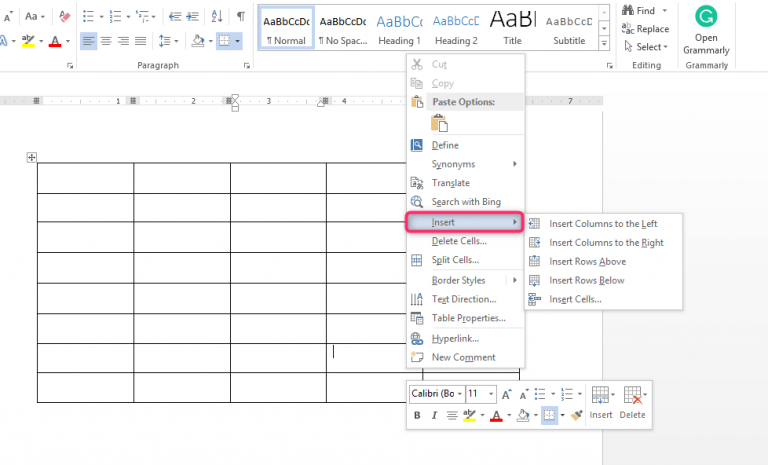Click the borders icon in mini toolbar
768x465 pixels.
pyautogui.click(x=550, y=415)
